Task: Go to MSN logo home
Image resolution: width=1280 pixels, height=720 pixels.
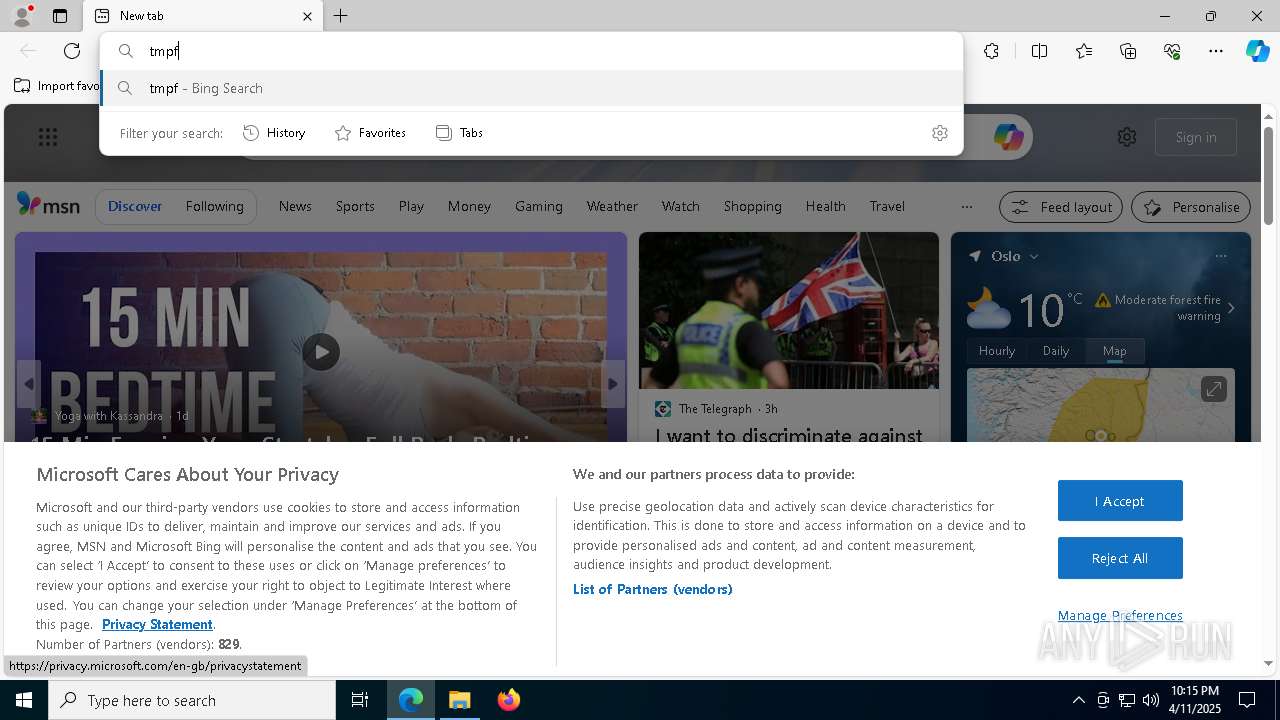Action: (48, 206)
